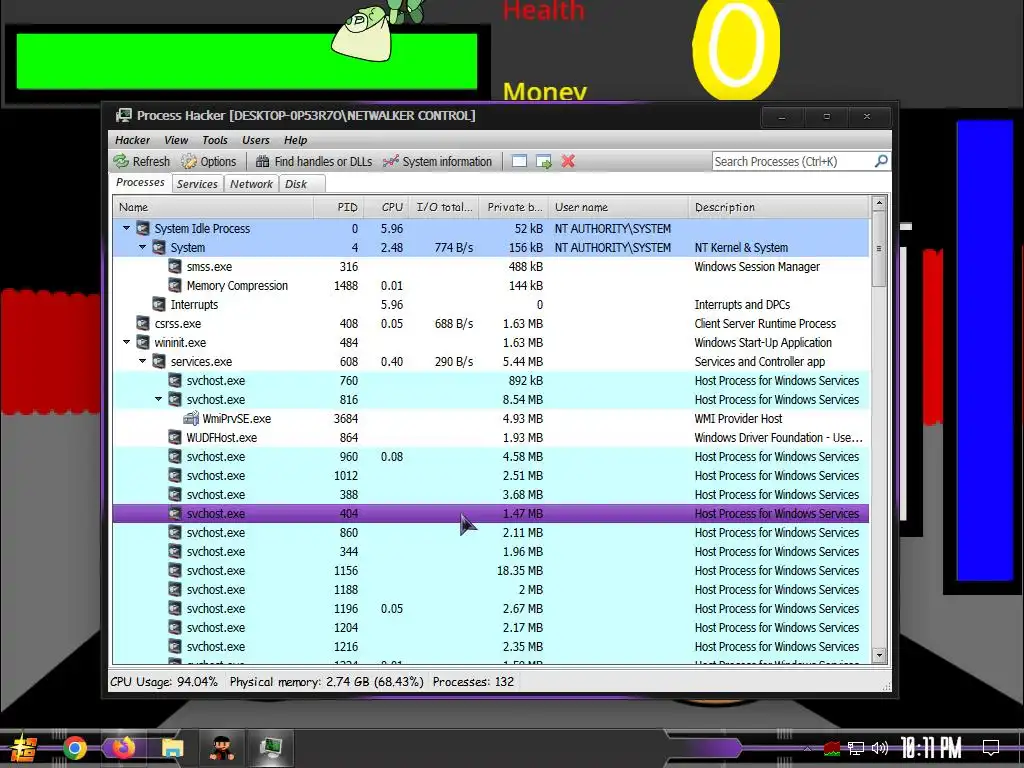Switch to the Network tab
This screenshot has height=768, width=1024.
tap(251, 184)
